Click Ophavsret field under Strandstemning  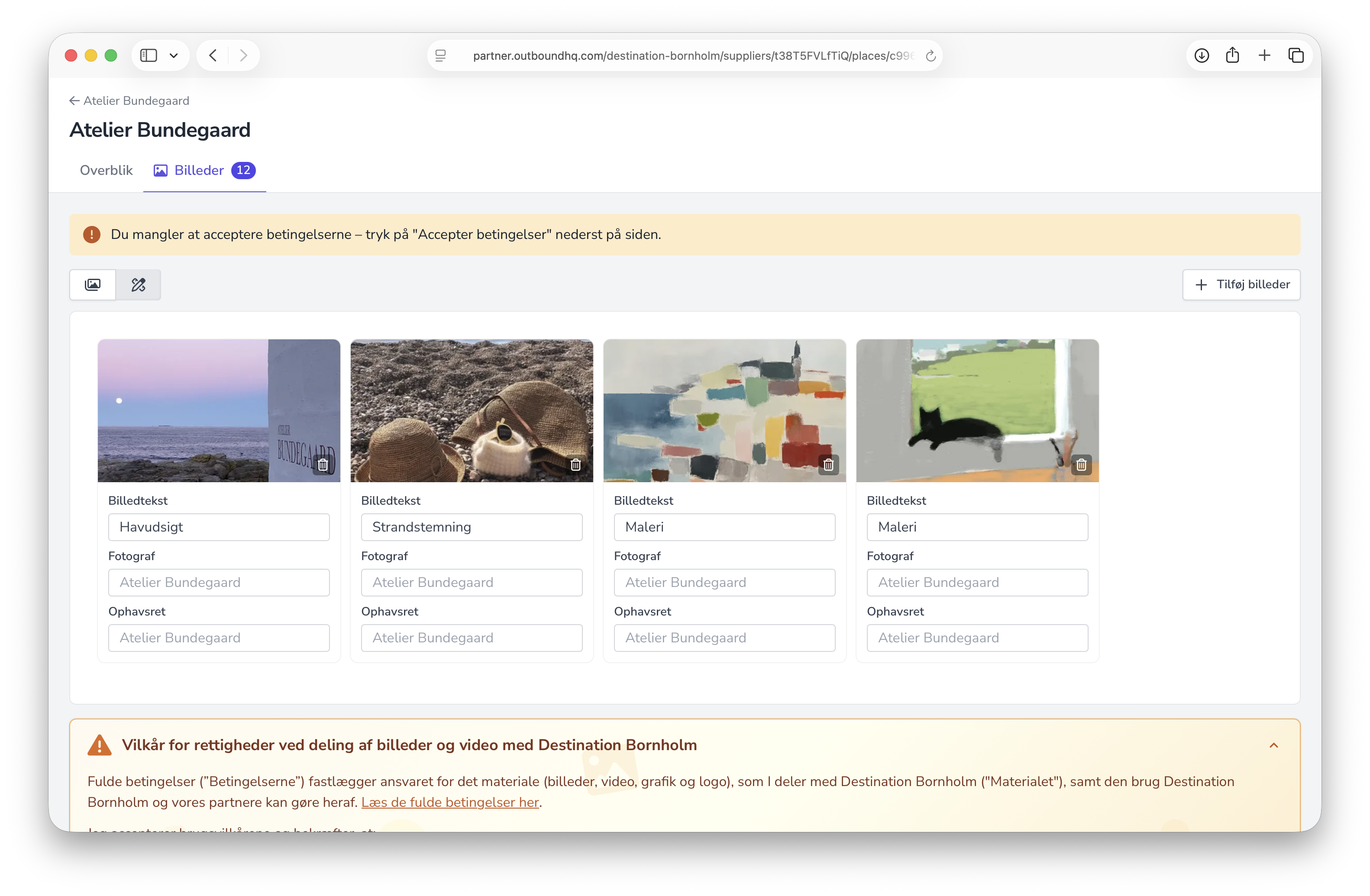472,638
